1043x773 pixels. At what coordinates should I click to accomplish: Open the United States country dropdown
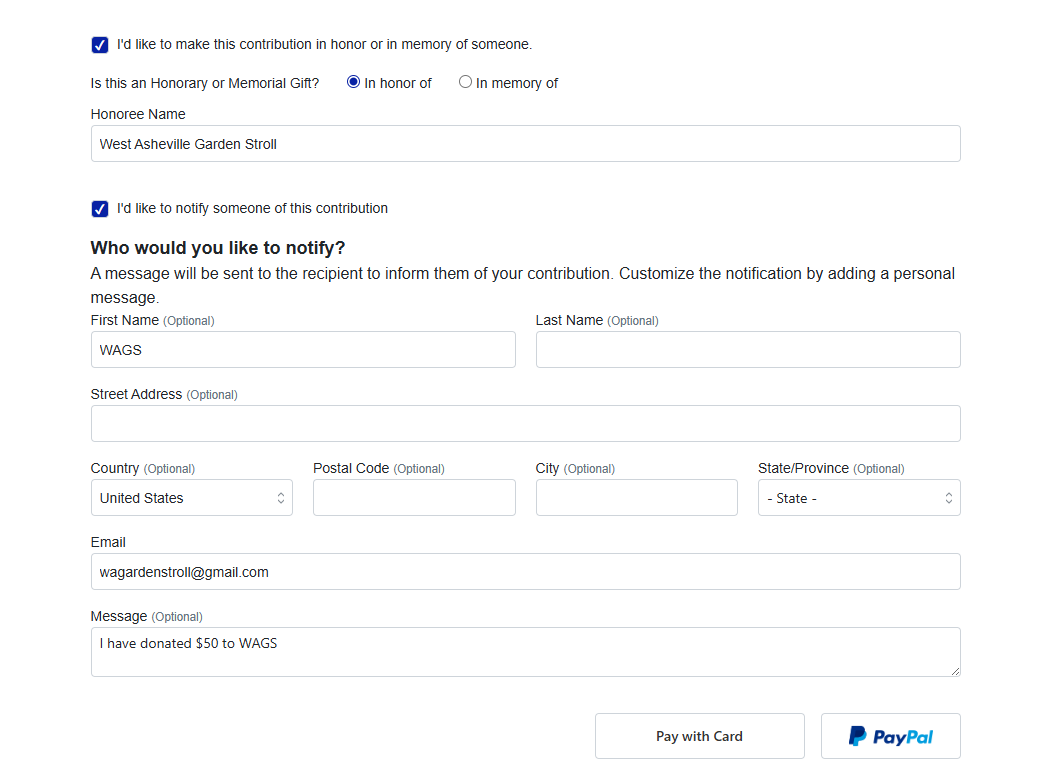(x=192, y=498)
